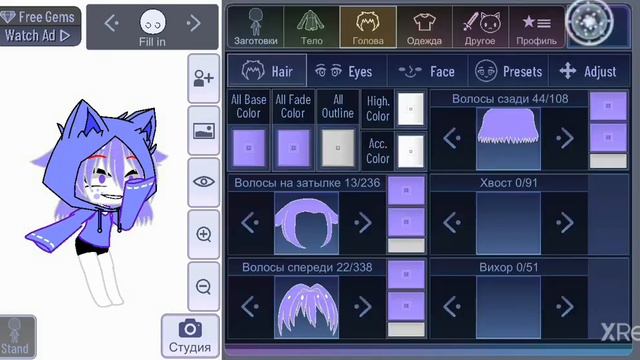Open second color swatch of Волосы на затылке

pyautogui.click(x=406, y=222)
